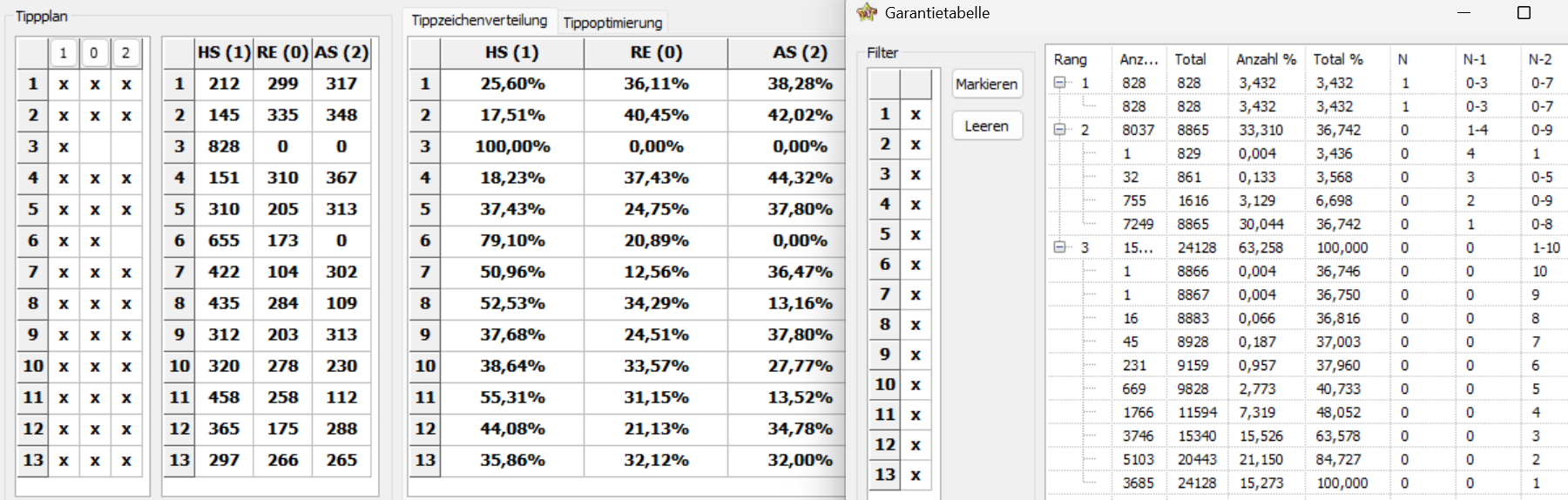Minimize the Garantietabelle window

pos(1463,12)
